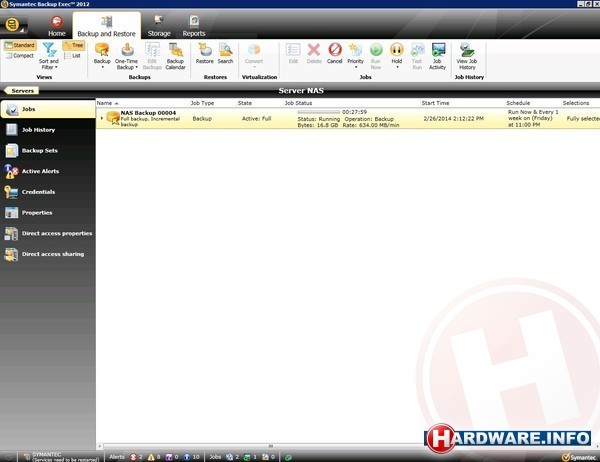600x462 pixels.
Task: Open the Reports tab
Action: click(194, 26)
